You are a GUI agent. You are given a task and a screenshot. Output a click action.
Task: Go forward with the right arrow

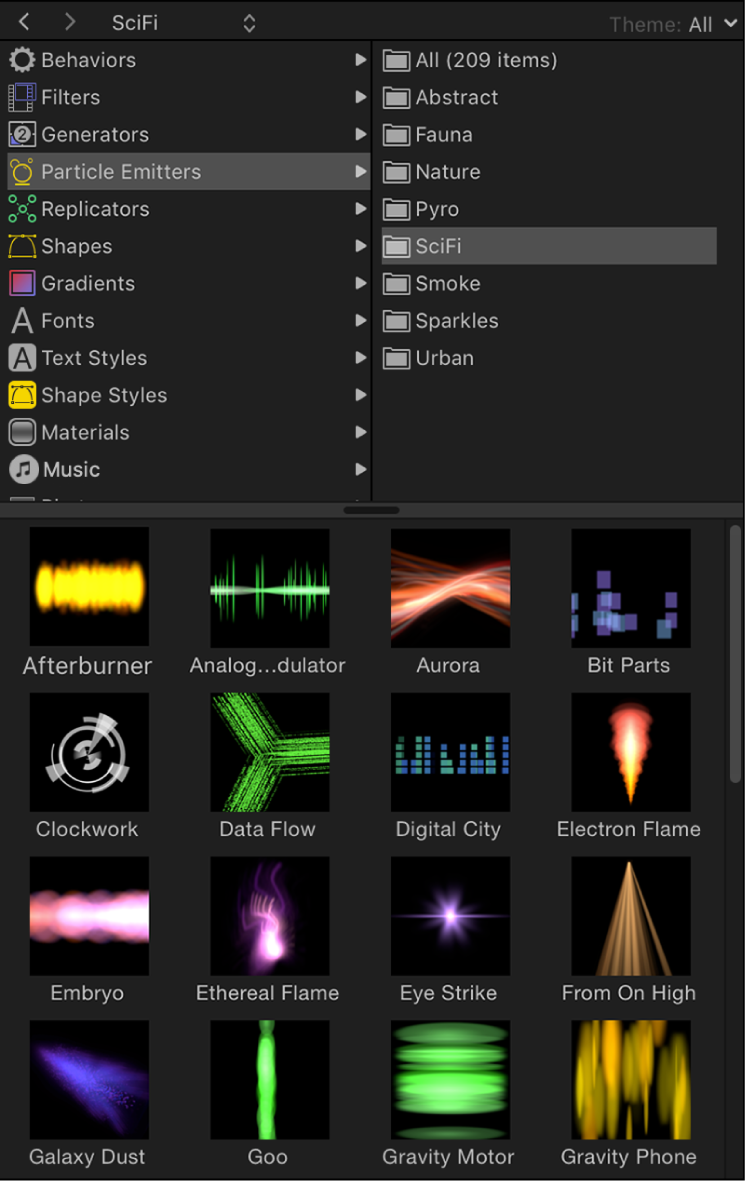click(x=70, y=22)
